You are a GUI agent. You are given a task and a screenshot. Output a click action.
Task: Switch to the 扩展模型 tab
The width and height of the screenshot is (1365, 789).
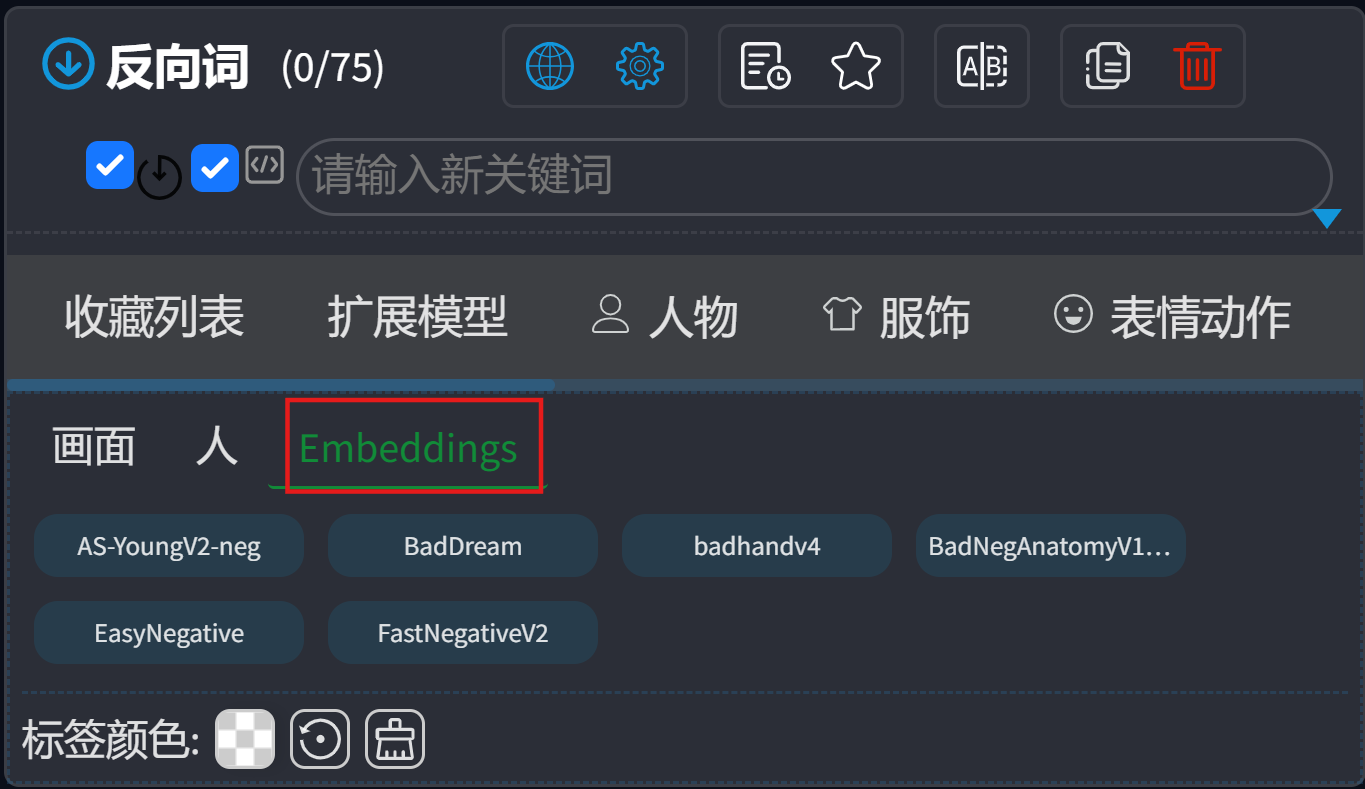tap(417, 317)
